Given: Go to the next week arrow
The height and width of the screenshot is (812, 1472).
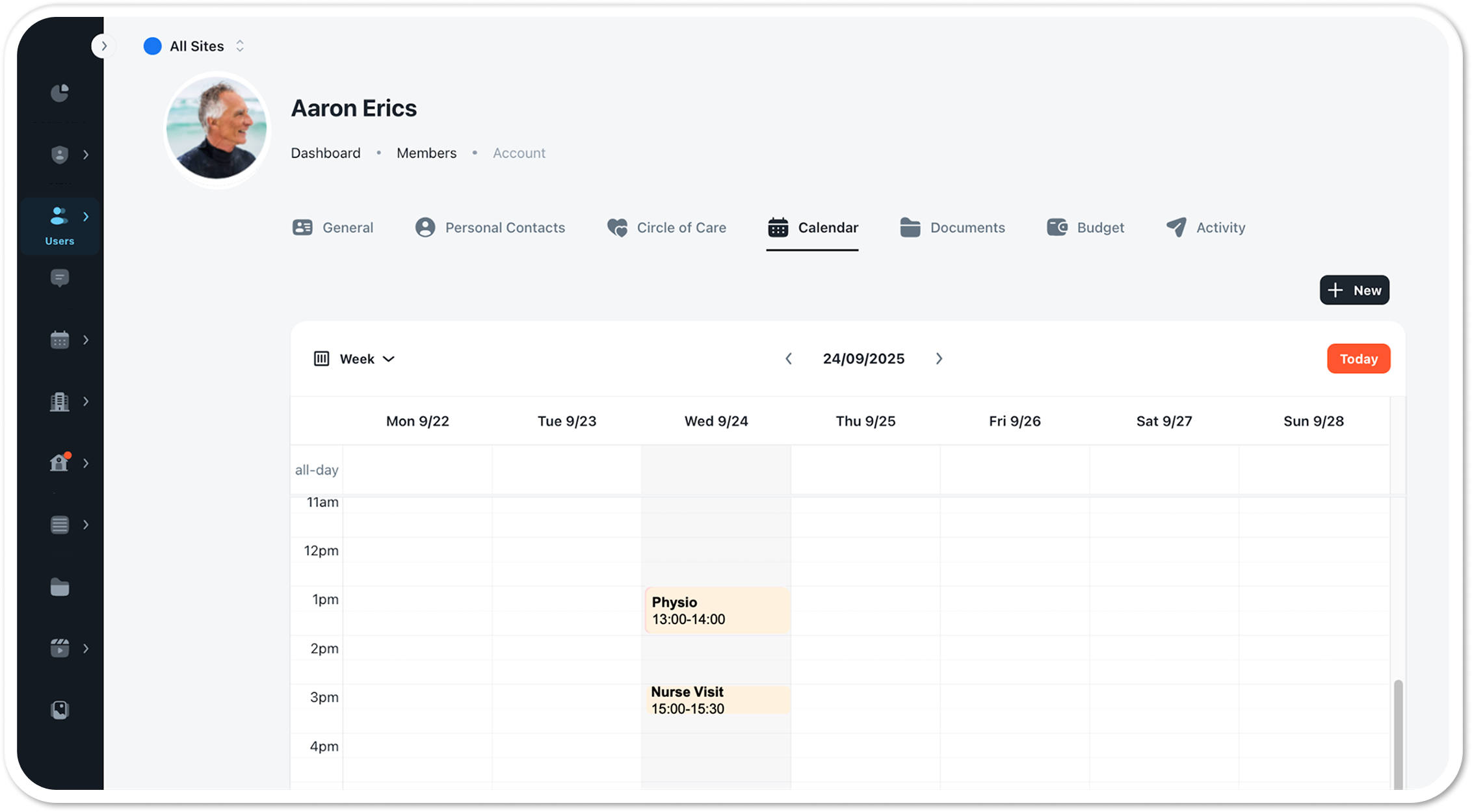Looking at the screenshot, I should [939, 359].
